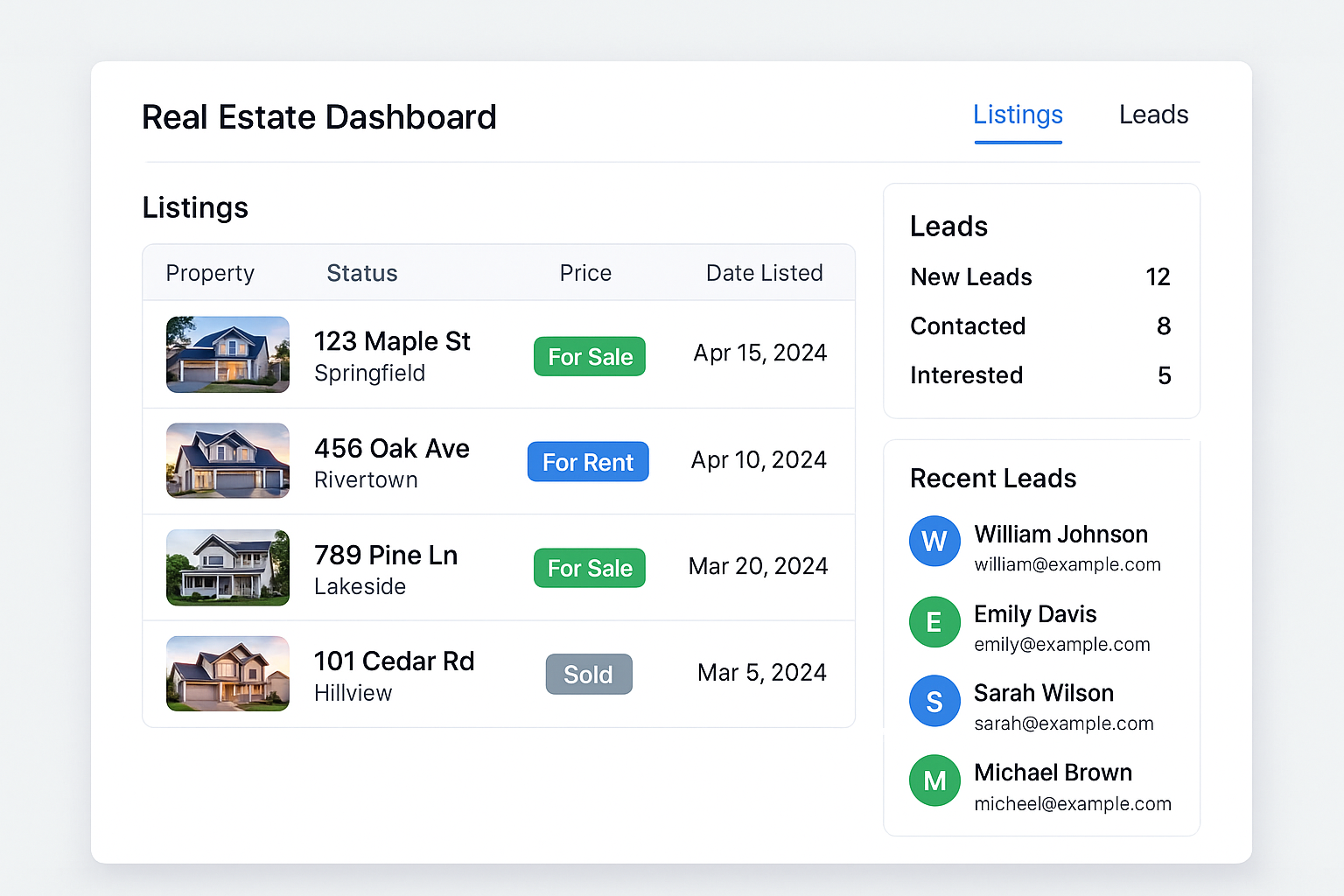
Task: Click Michael Brown's avatar circle
Action: click(x=934, y=780)
